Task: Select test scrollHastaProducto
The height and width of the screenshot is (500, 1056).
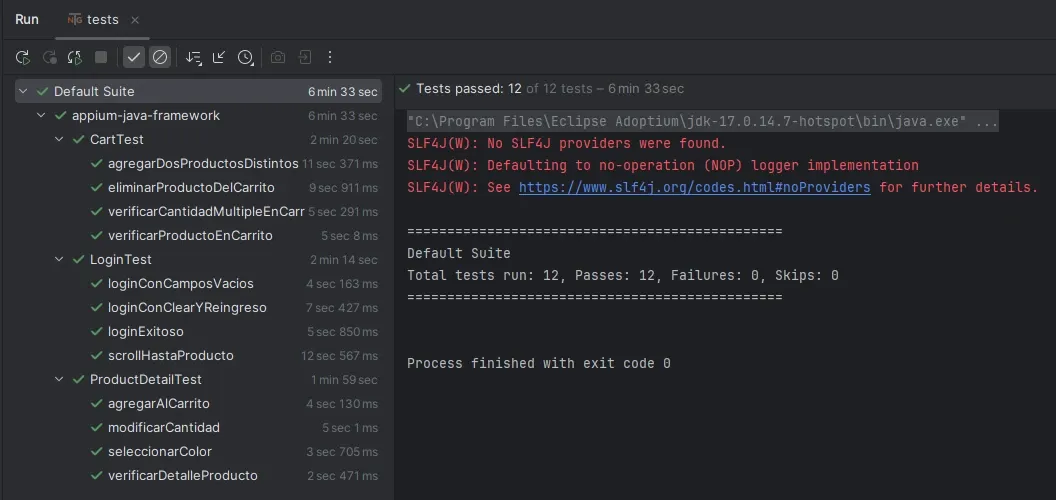Action: [x=198, y=355]
